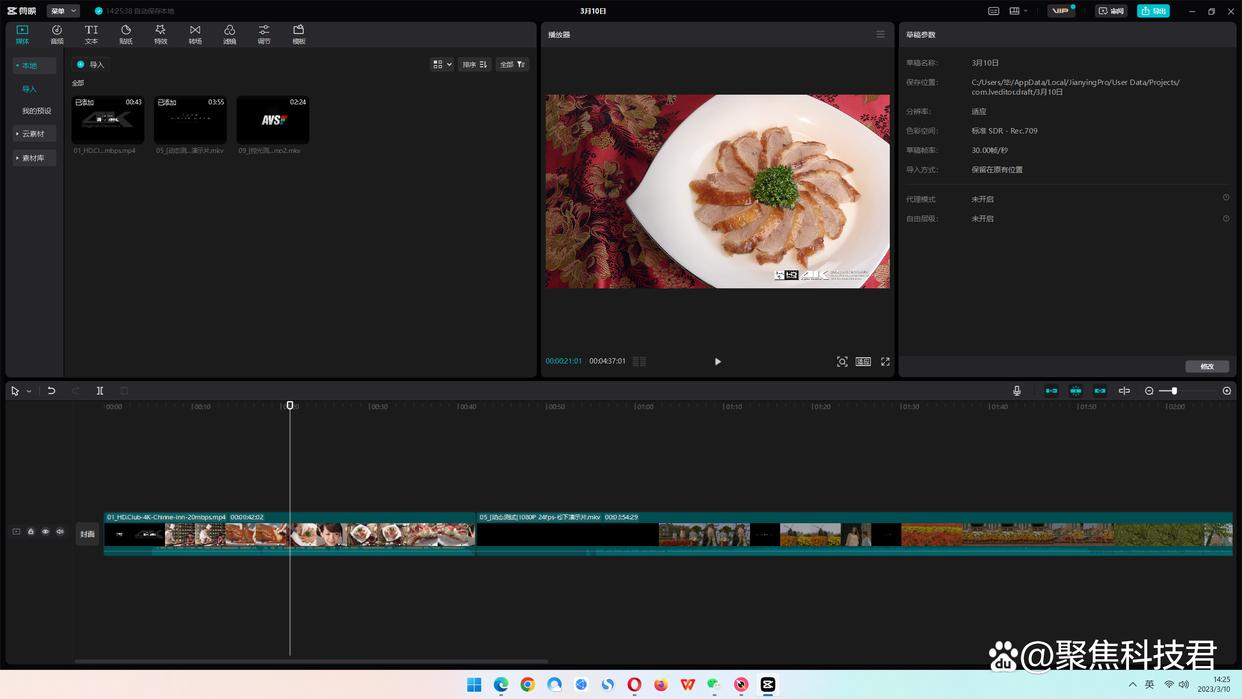The width and height of the screenshot is (1242, 699).
Task: Mute the main track audio
Action: click(x=60, y=532)
